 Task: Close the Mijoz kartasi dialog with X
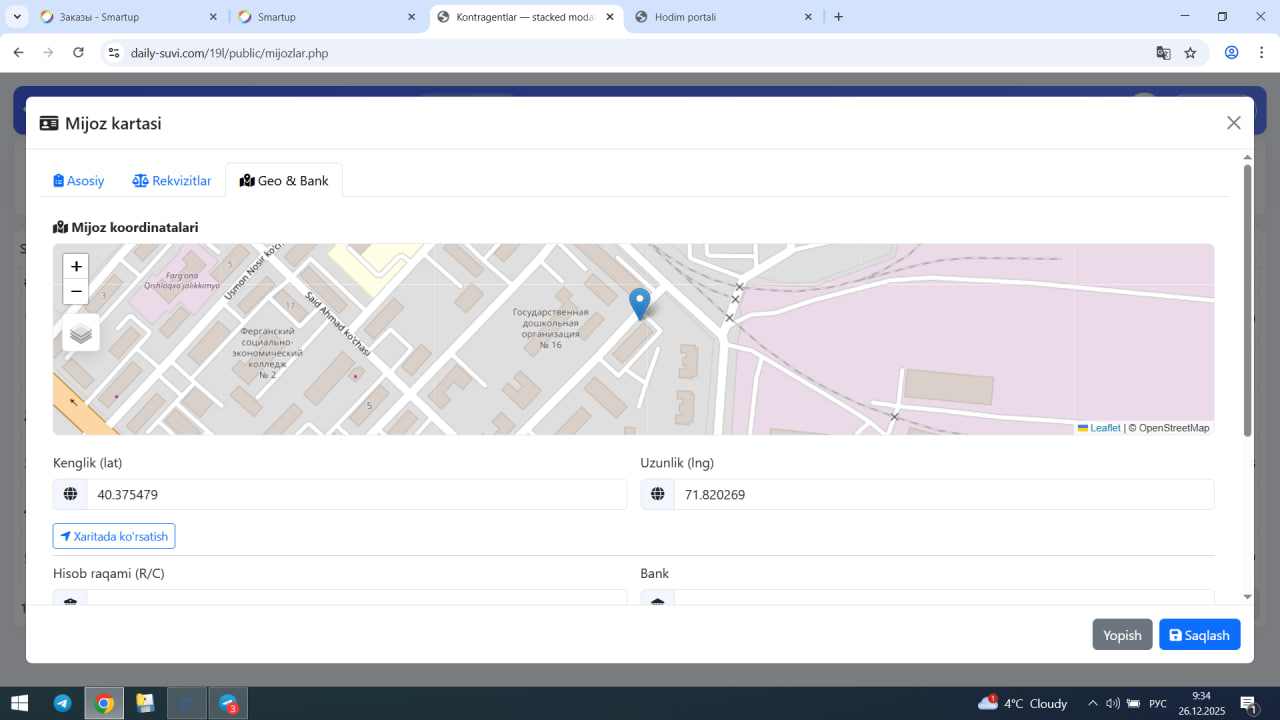tap(1233, 123)
